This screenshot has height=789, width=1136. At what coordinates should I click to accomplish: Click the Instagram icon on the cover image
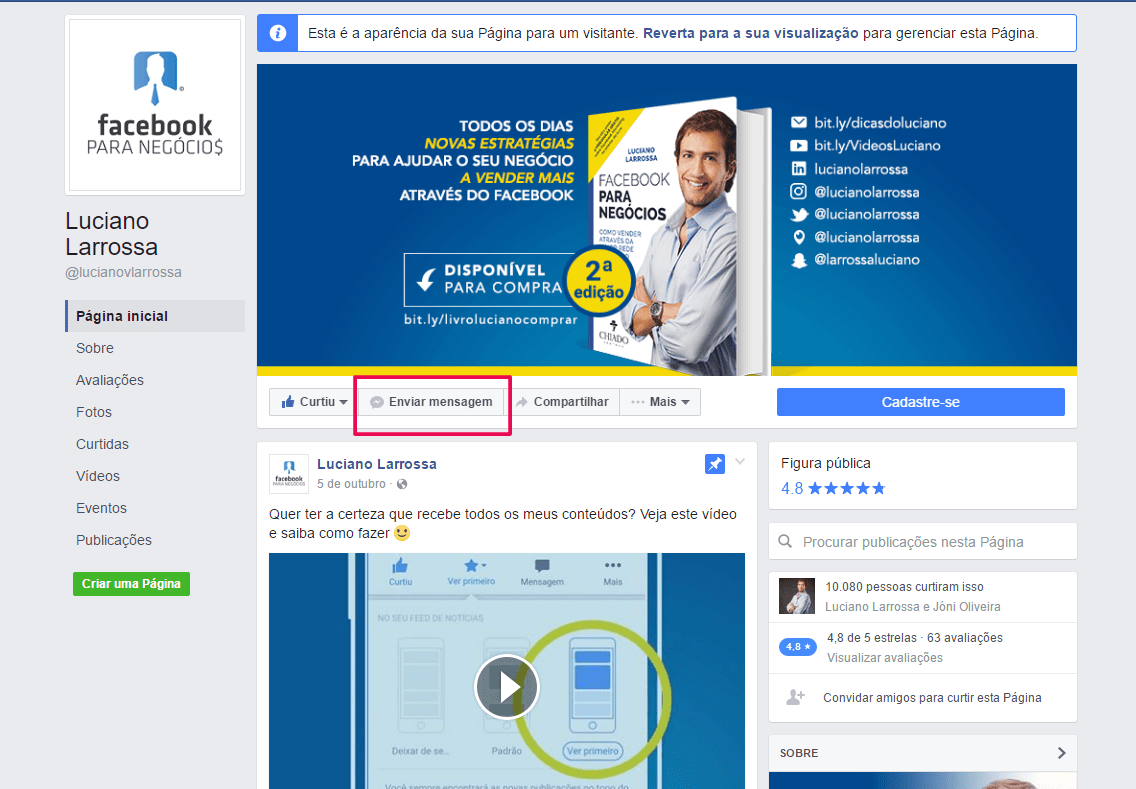(x=798, y=191)
